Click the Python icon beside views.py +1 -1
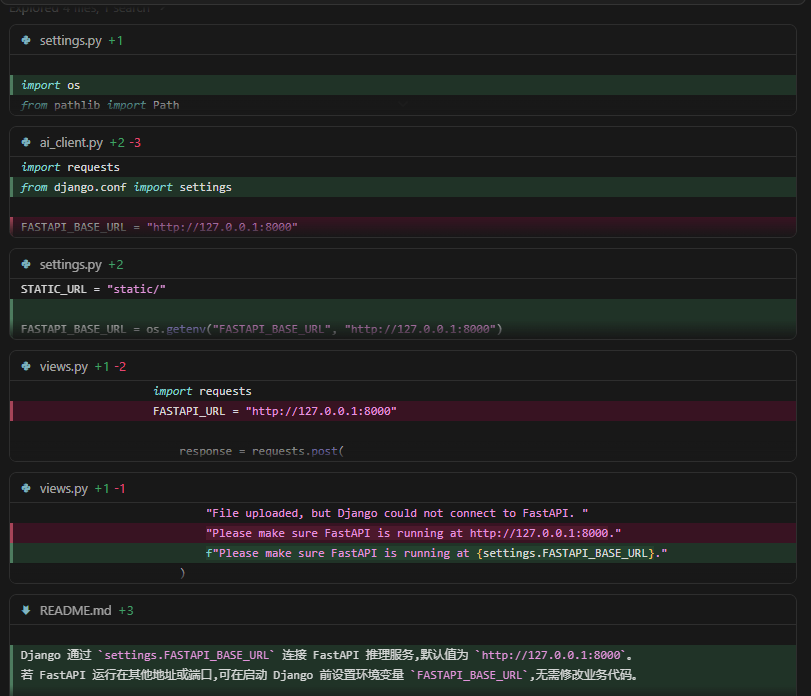Viewport: 811px width, 696px height. (26, 488)
